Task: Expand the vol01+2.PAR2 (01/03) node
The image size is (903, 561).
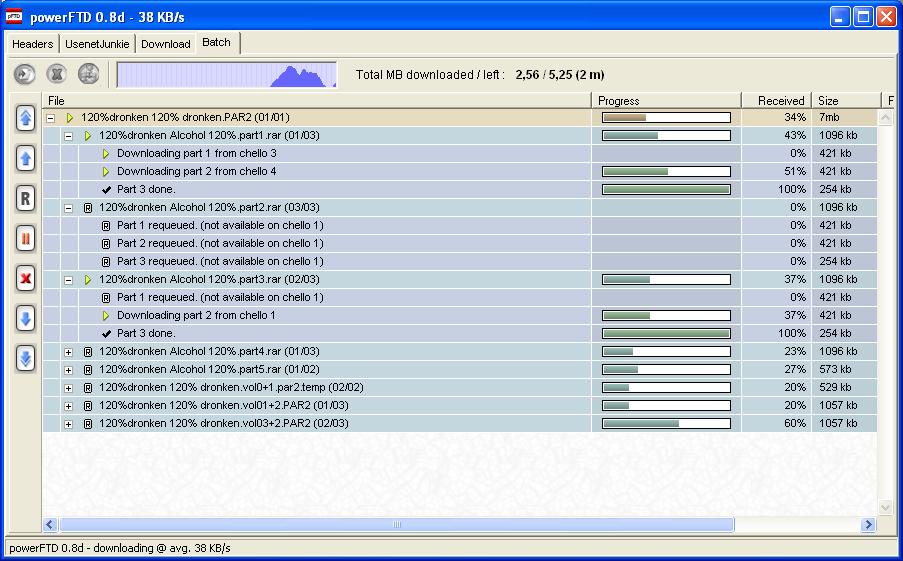Action: point(69,407)
